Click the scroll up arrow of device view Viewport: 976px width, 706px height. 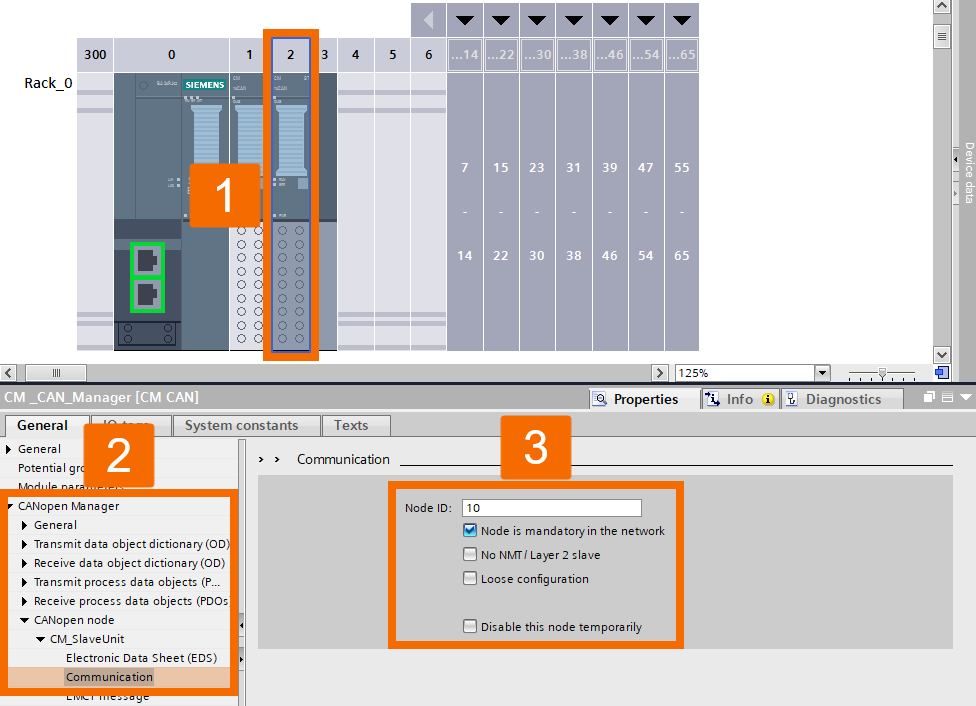click(x=942, y=6)
